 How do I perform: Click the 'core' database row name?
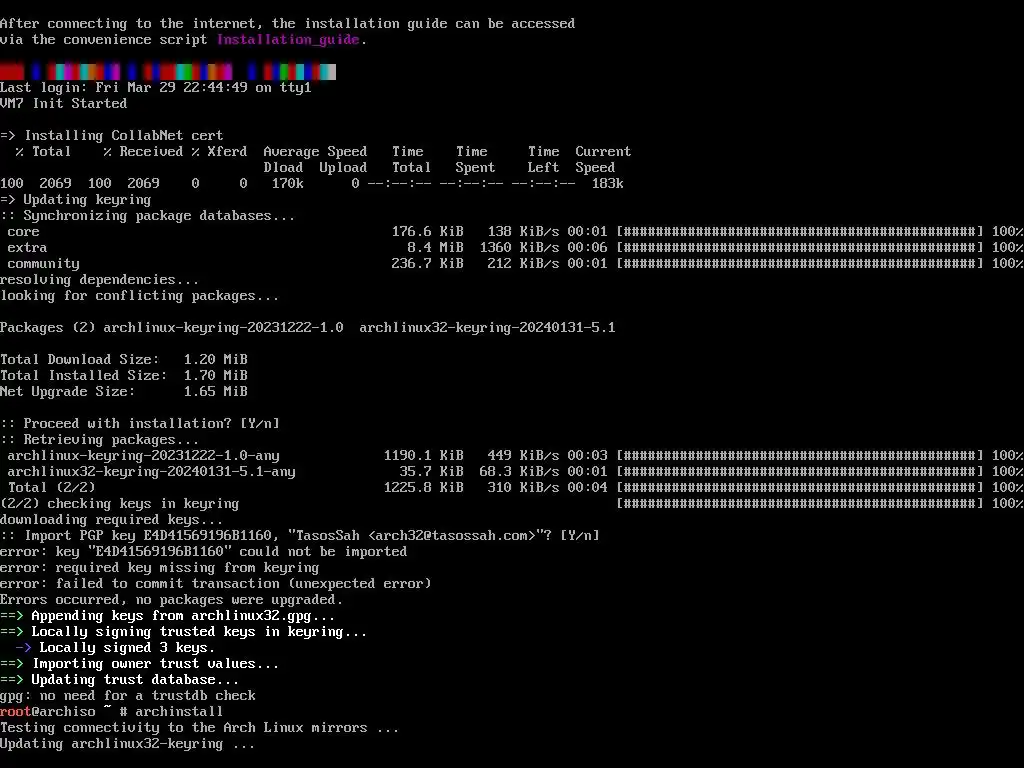pyautogui.click(x=24, y=232)
